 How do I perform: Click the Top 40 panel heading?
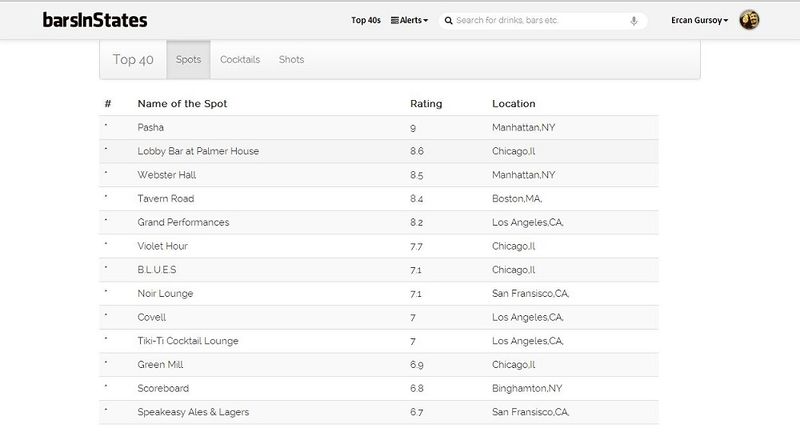click(x=133, y=60)
